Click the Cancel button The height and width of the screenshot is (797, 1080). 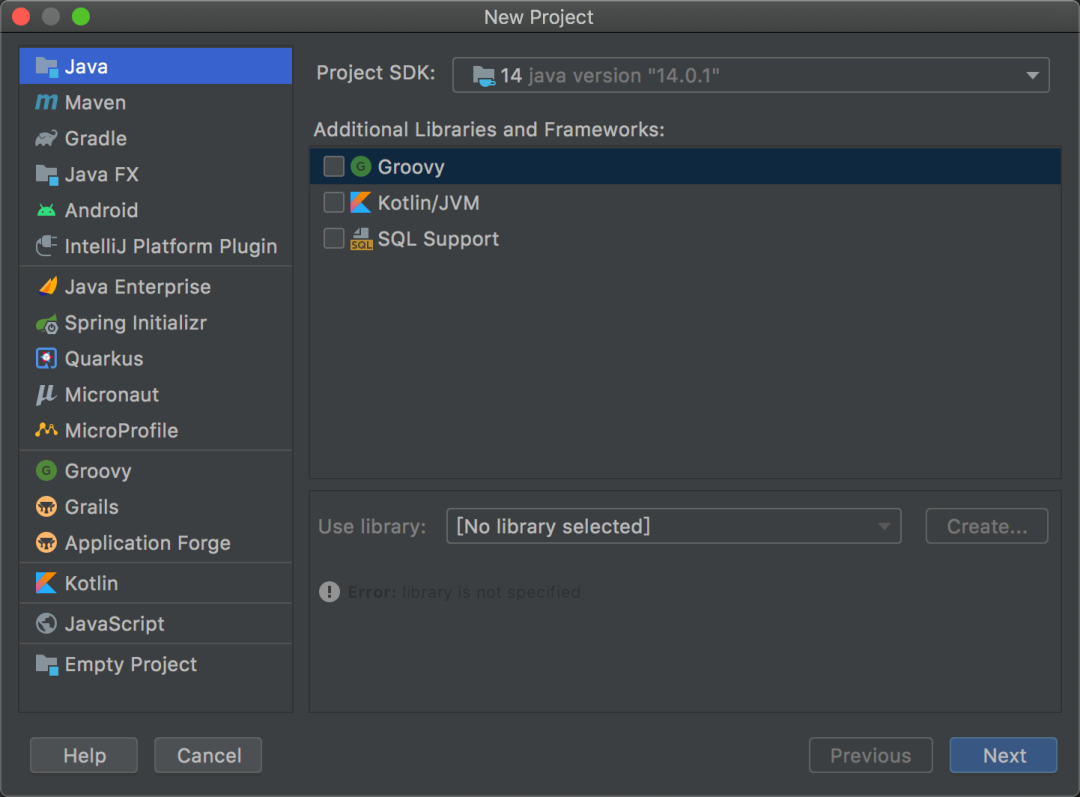click(209, 756)
